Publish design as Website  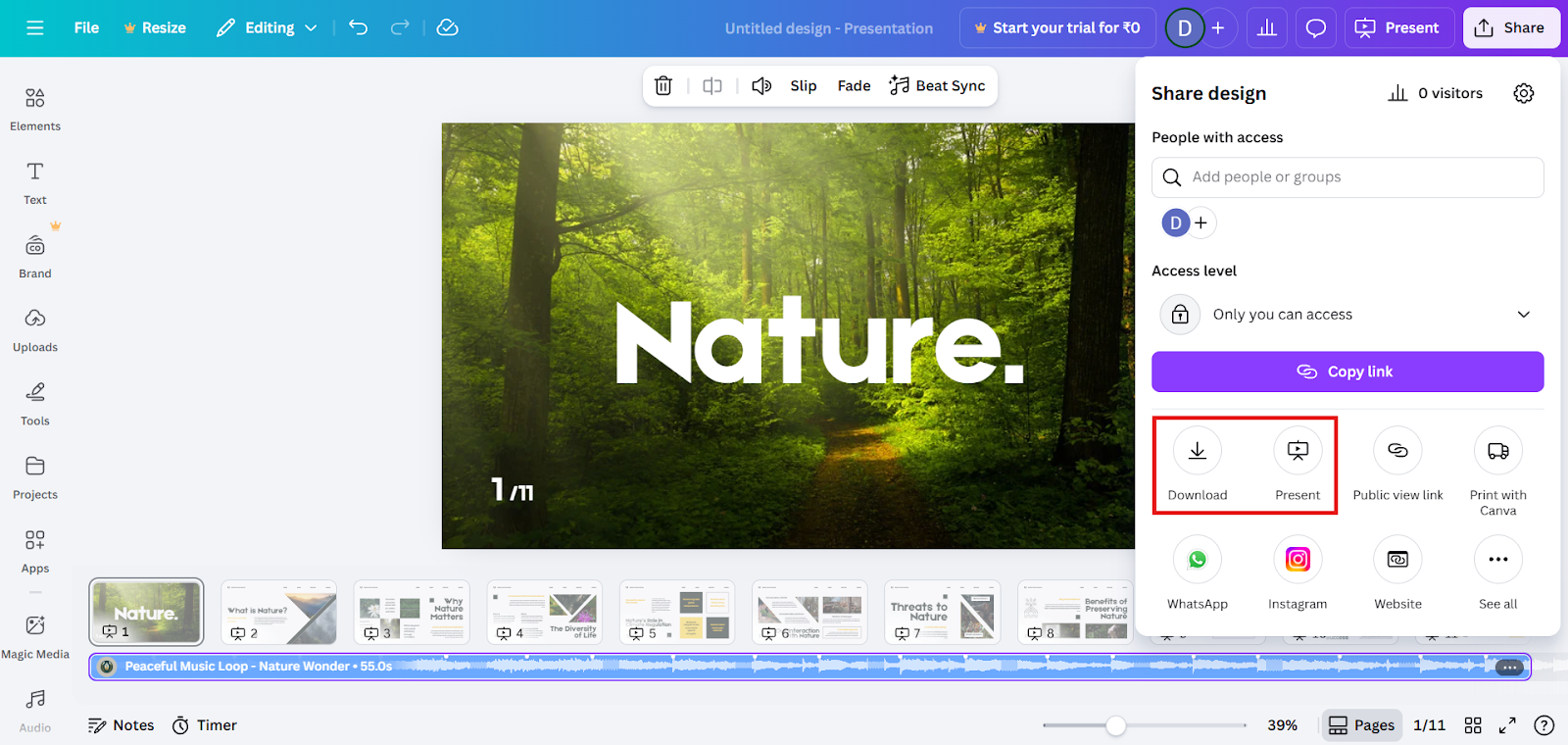coord(1398,573)
